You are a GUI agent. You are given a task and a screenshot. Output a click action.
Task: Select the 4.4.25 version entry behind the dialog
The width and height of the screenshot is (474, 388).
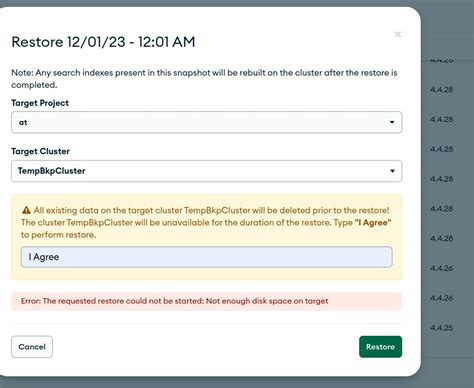pyautogui.click(x=442, y=328)
